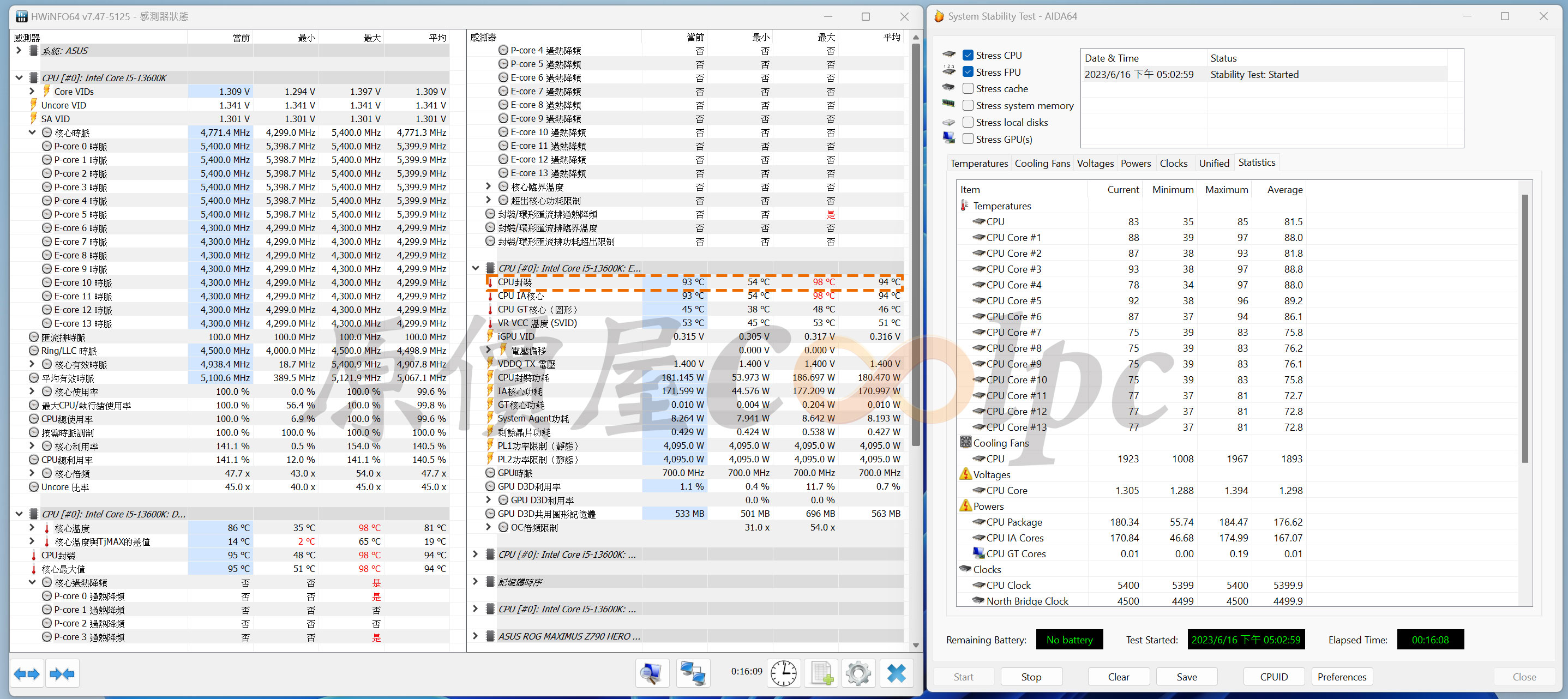Click HWiNFO magnifier monitor icon in bottom toolbar
Image resolution: width=1568 pixels, height=699 pixels.
pos(652,673)
